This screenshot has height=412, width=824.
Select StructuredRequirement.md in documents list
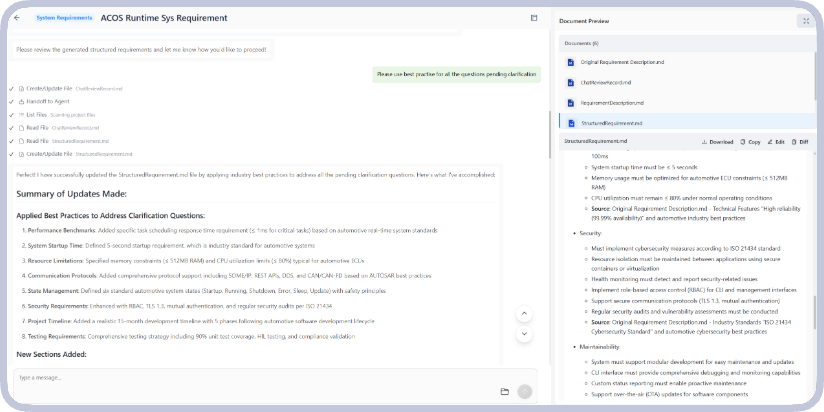click(x=611, y=123)
